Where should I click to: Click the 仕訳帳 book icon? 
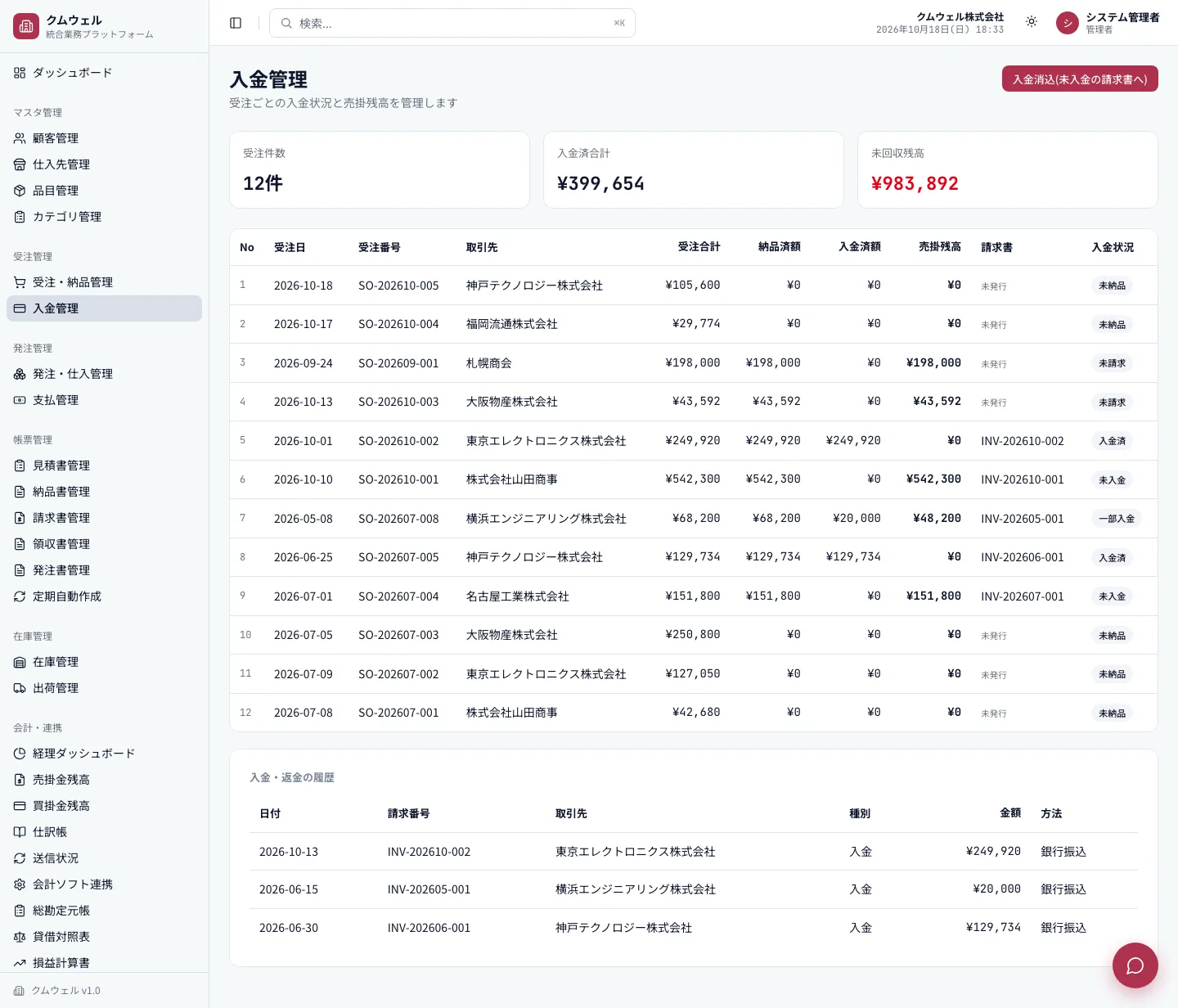(20, 832)
